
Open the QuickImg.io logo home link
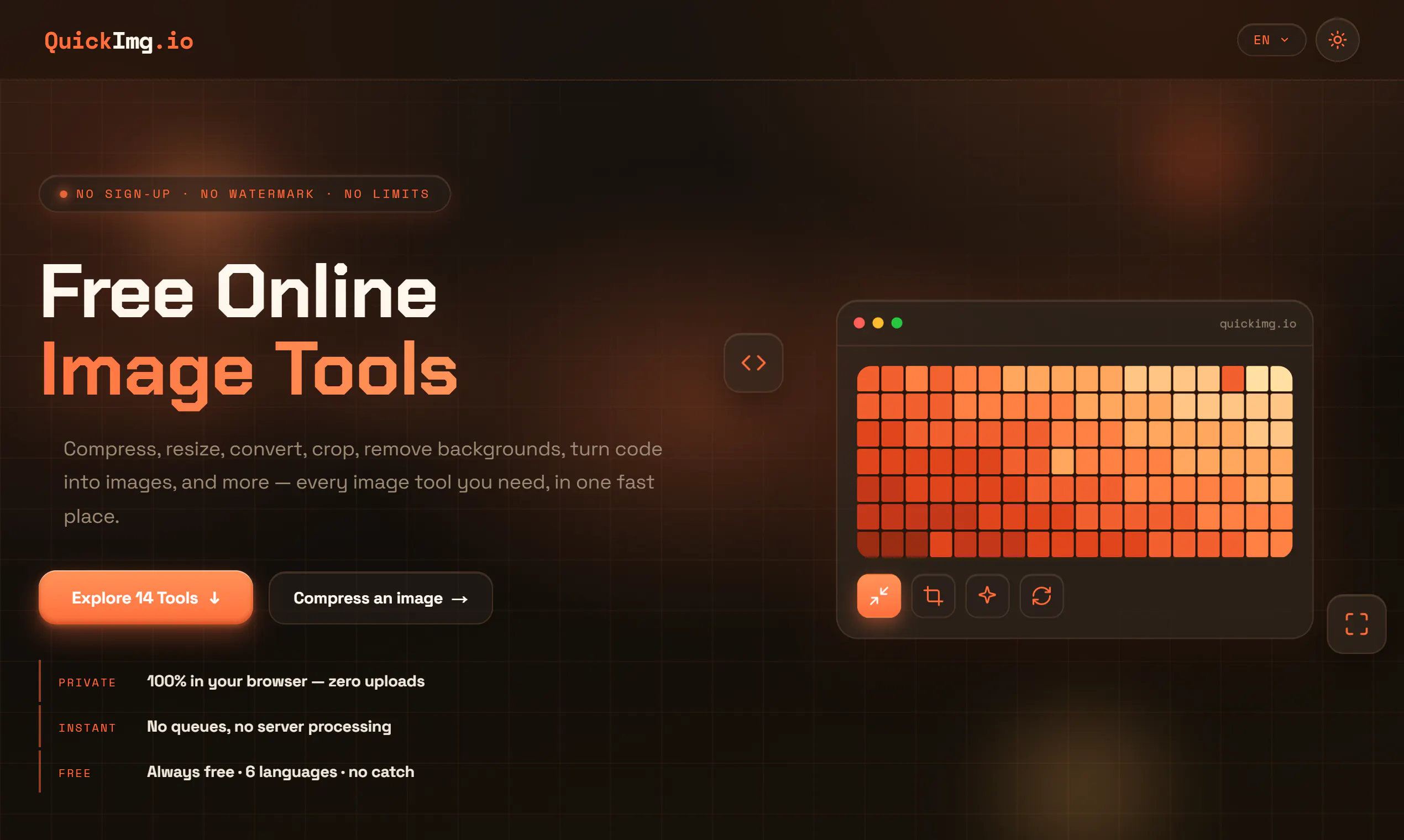119,41
